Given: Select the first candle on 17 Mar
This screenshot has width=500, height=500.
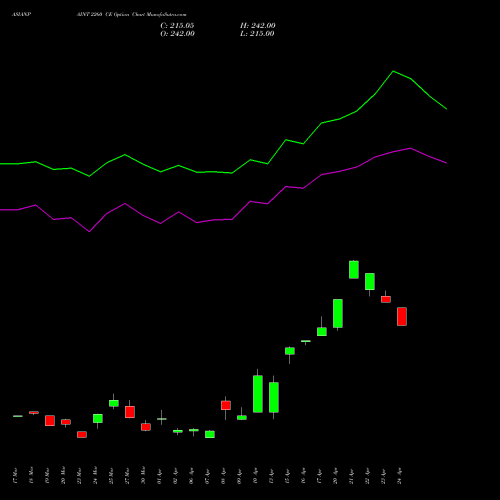Looking at the screenshot, I should click(x=18, y=416).
